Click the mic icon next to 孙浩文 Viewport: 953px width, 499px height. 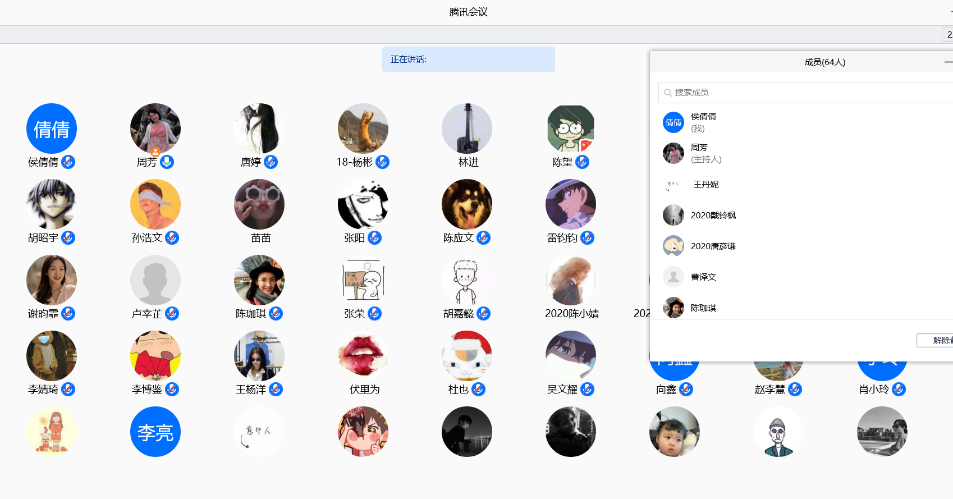(x=172, y=238)
